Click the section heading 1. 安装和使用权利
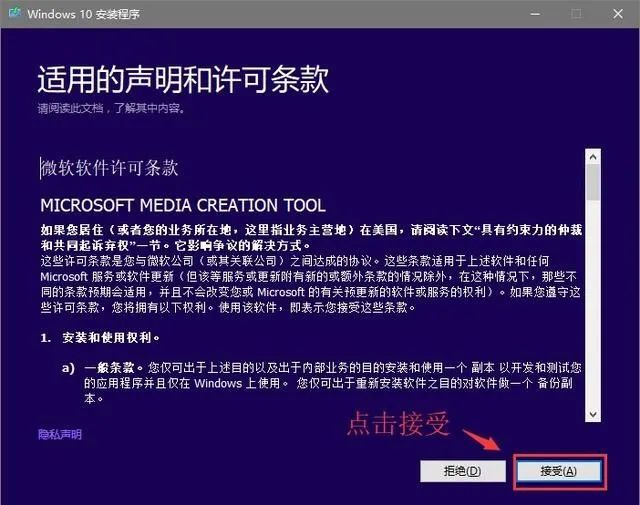 [x=100, y=338]
